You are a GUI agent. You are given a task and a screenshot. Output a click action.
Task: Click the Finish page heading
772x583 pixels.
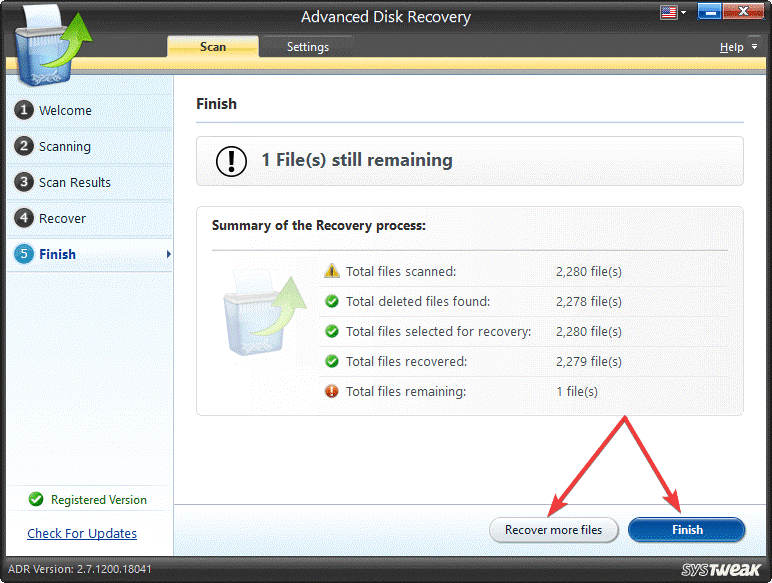coord(216,104)
